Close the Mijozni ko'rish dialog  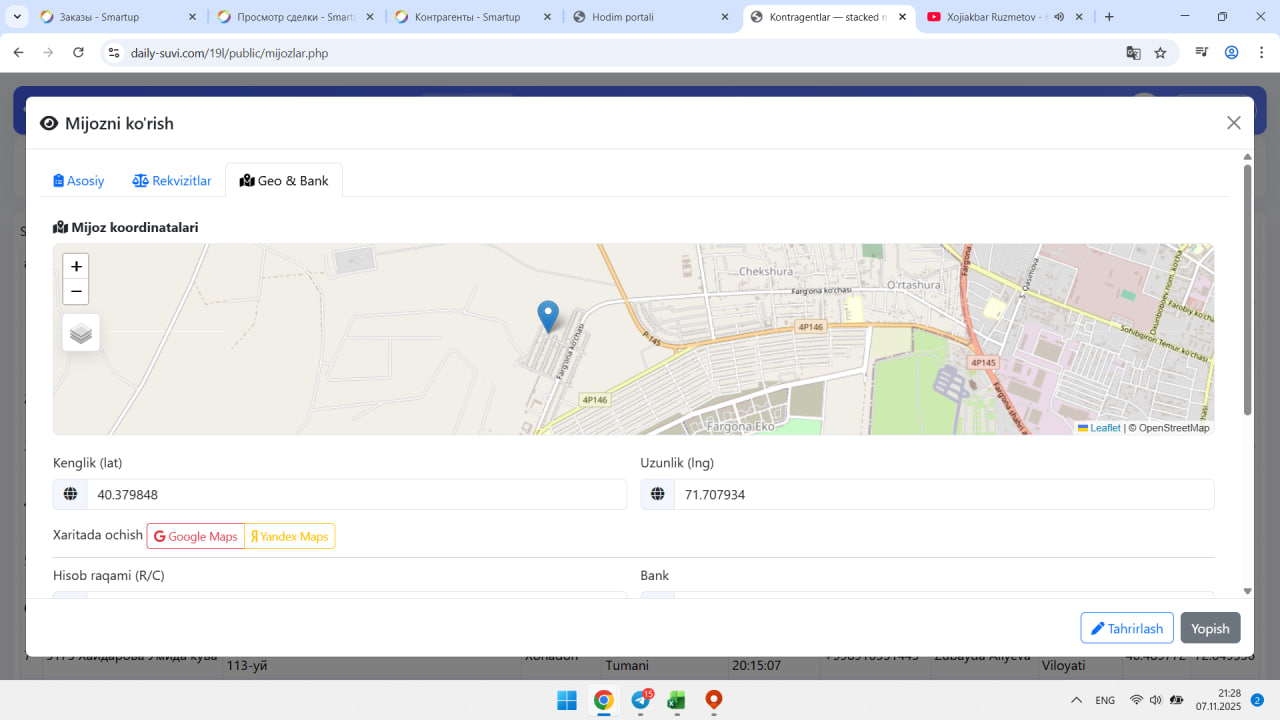click(1234, 123)
